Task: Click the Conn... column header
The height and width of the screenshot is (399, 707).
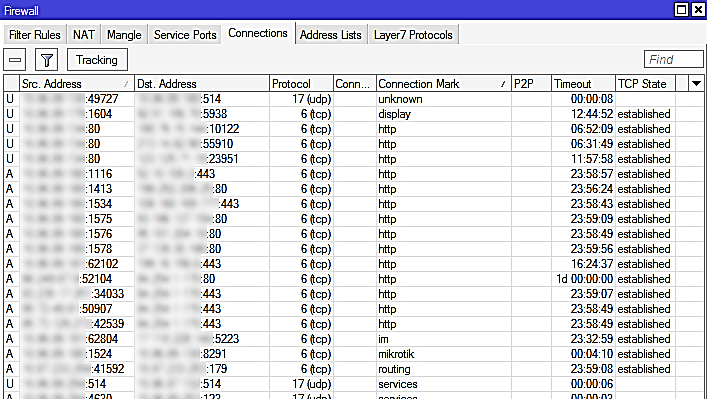Action: point(355,84)
